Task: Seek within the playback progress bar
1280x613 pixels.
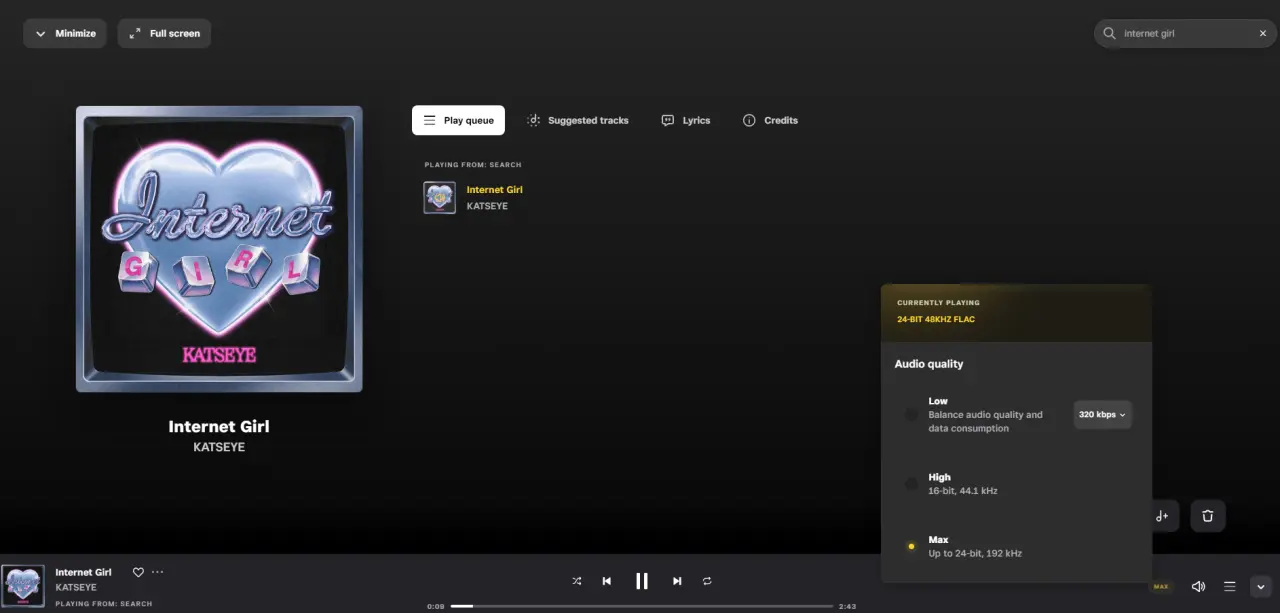Action: coord(641,606)
